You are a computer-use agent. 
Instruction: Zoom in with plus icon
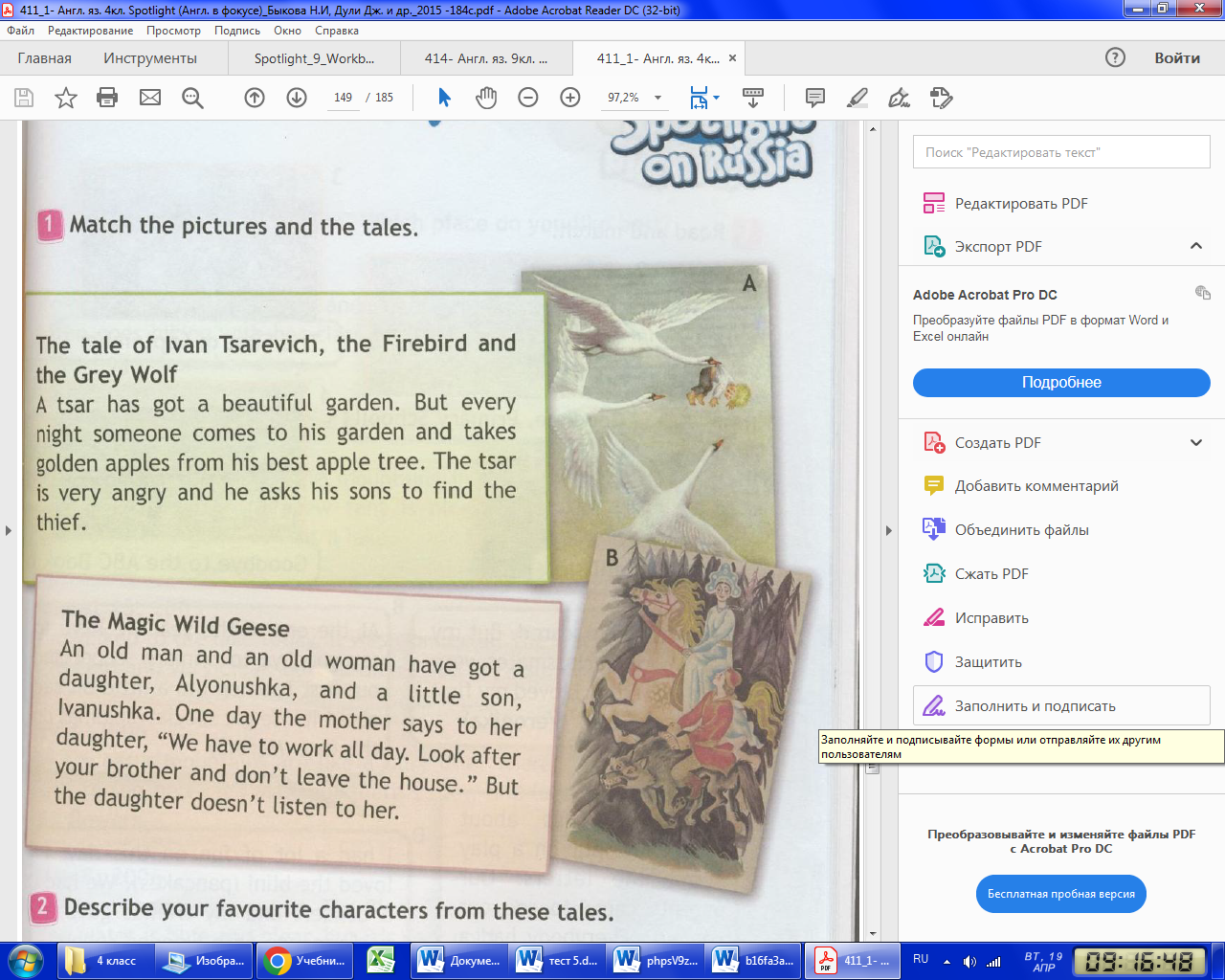coord(570,98)
